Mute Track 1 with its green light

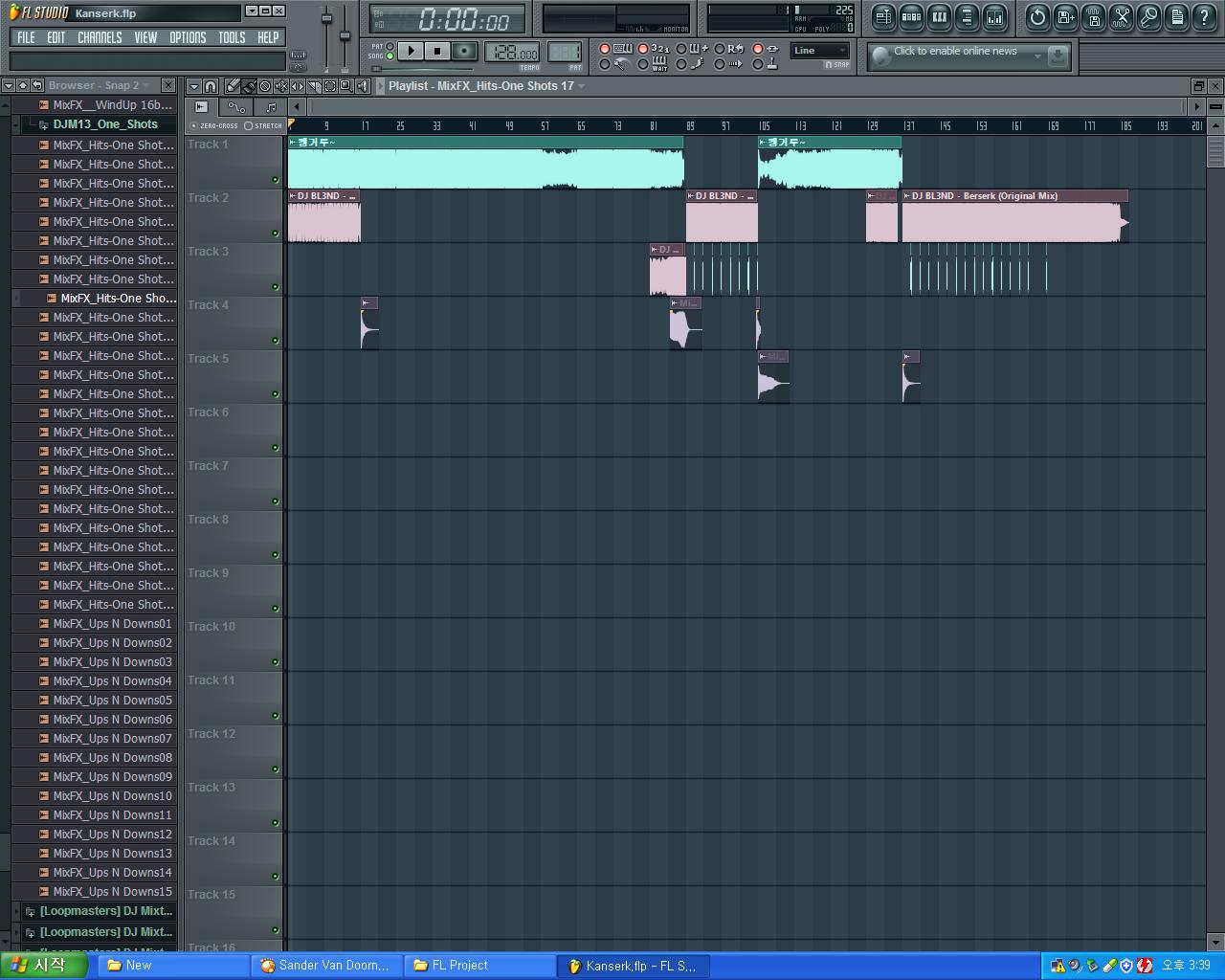pos(276,180)
